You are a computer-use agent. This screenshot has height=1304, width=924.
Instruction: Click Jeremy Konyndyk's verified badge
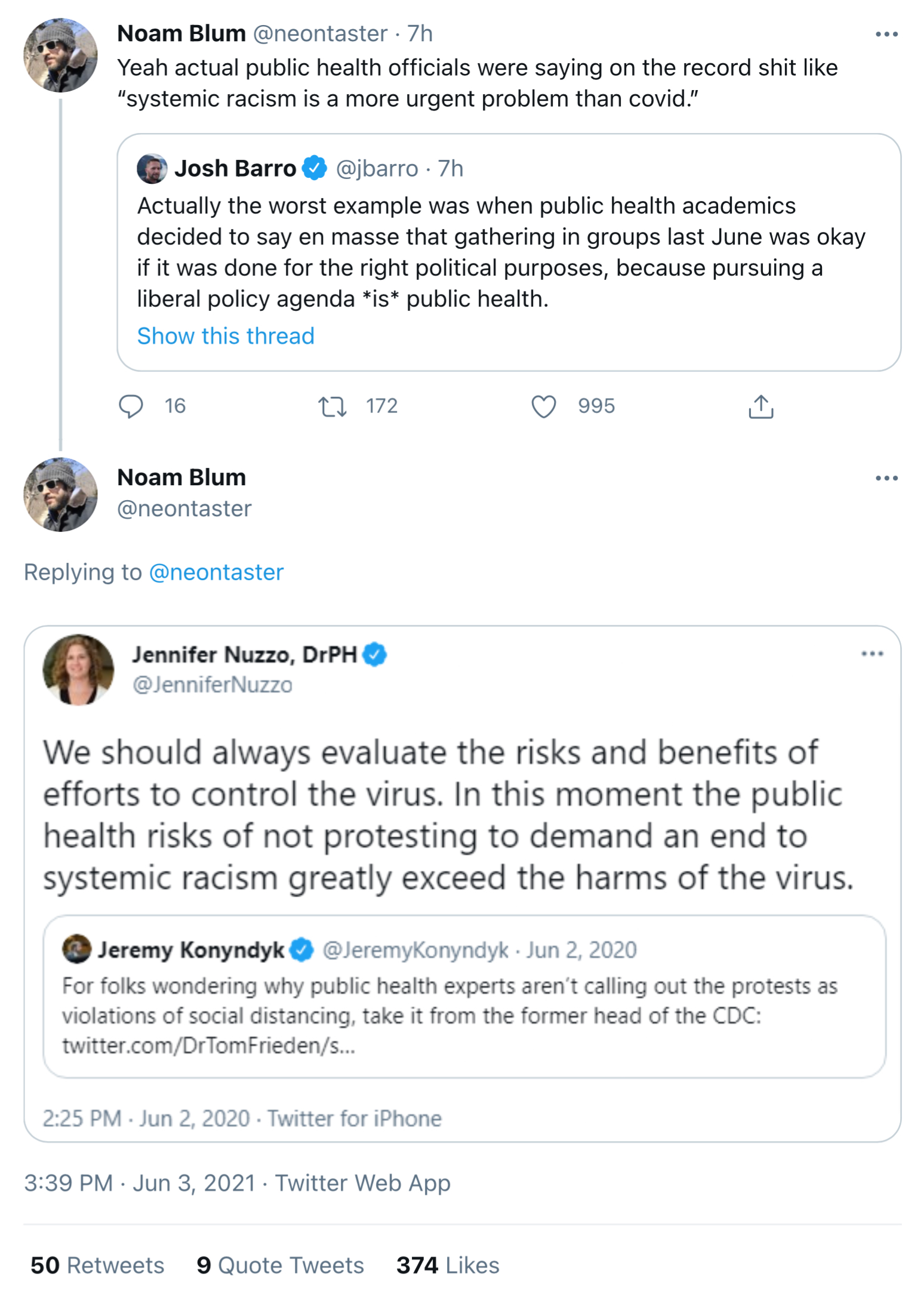302,950
